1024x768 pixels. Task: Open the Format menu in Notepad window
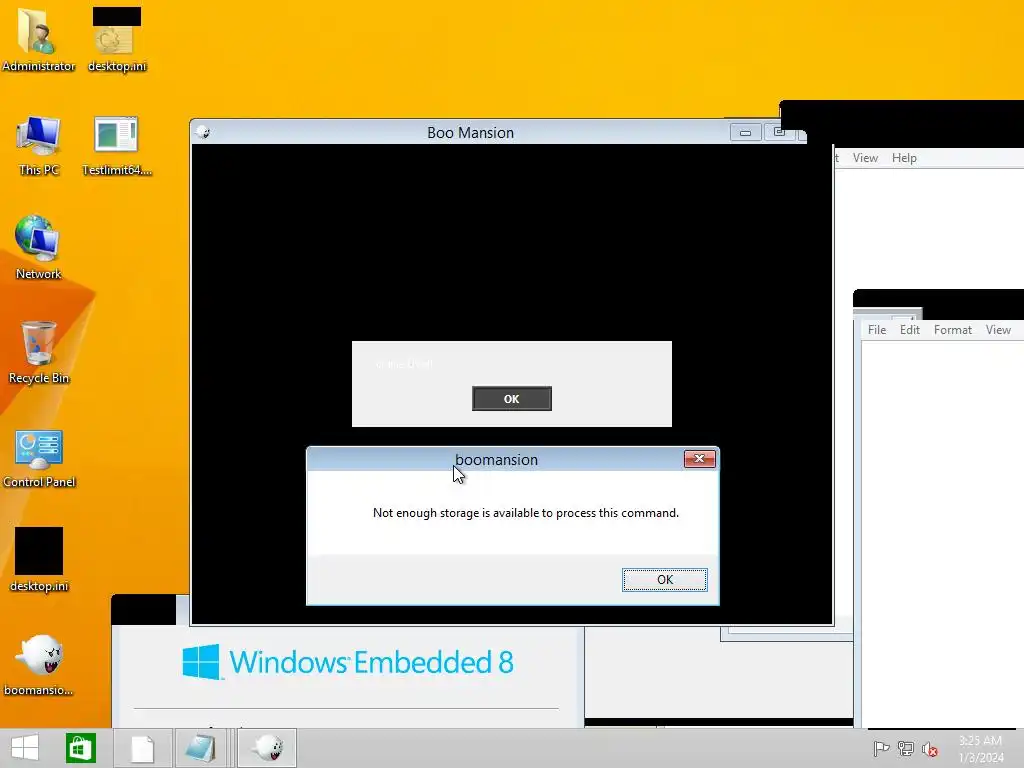pos(953,330)
